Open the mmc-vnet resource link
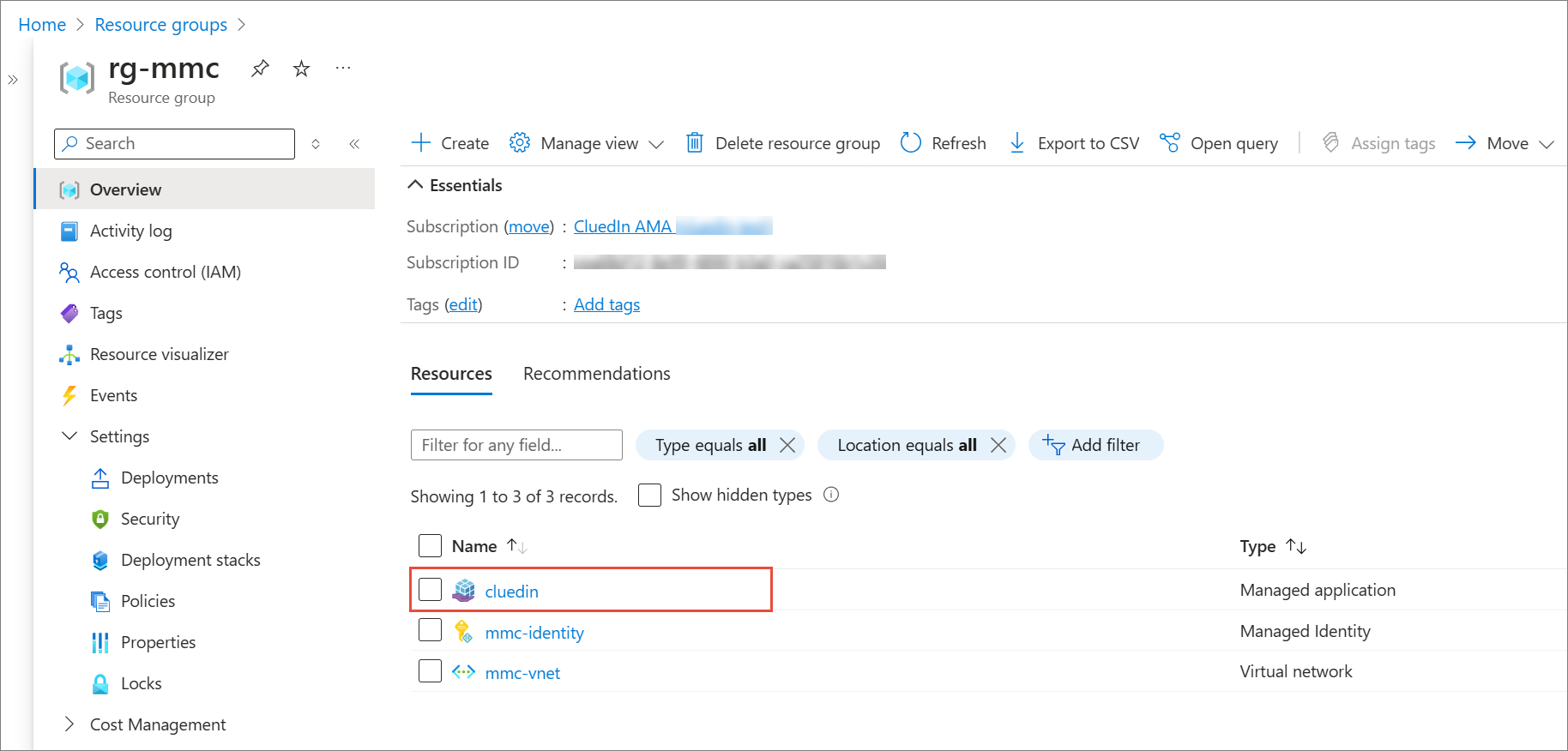 pos(522,673)
